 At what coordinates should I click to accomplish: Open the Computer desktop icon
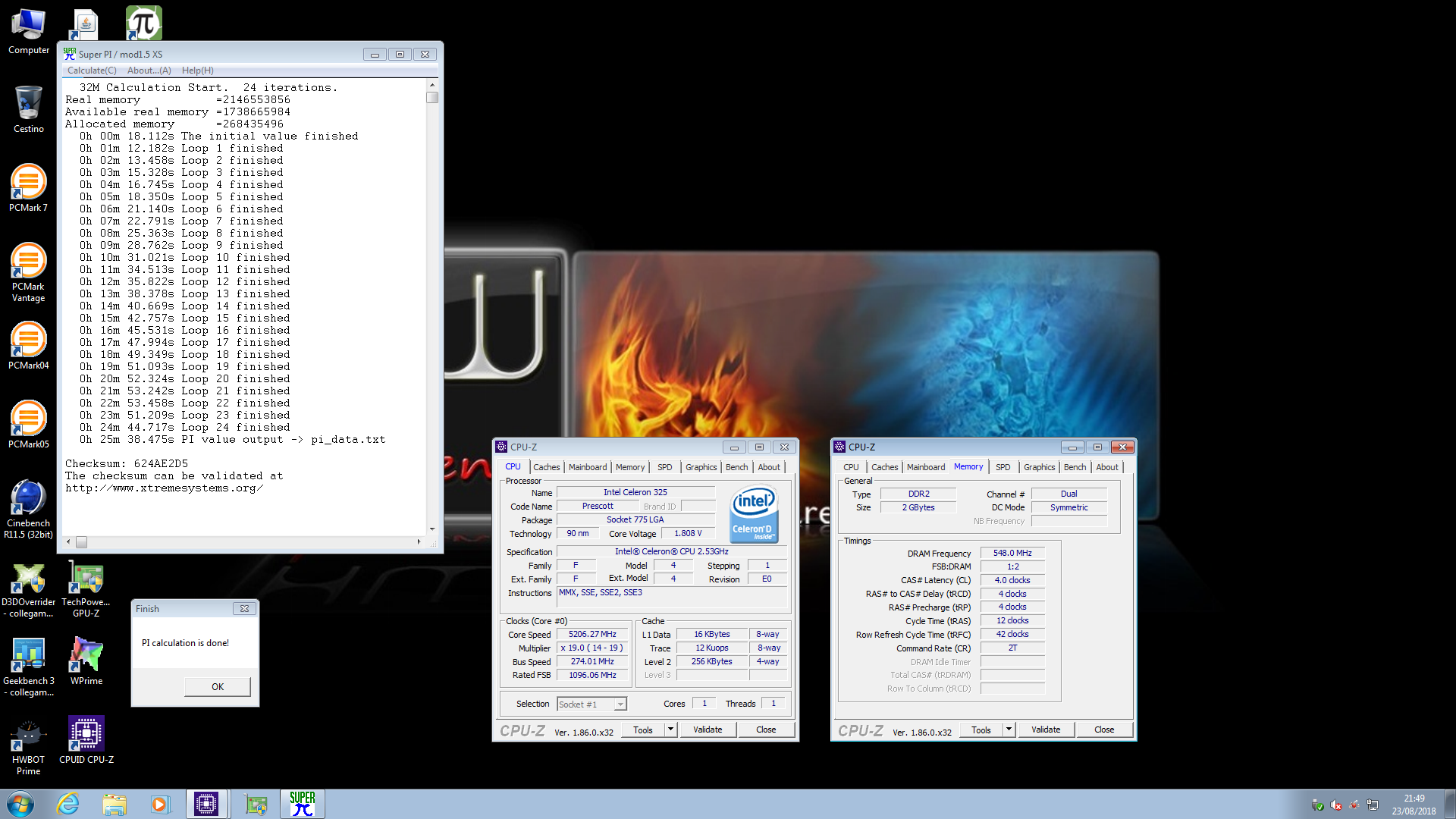coord(29,32)
